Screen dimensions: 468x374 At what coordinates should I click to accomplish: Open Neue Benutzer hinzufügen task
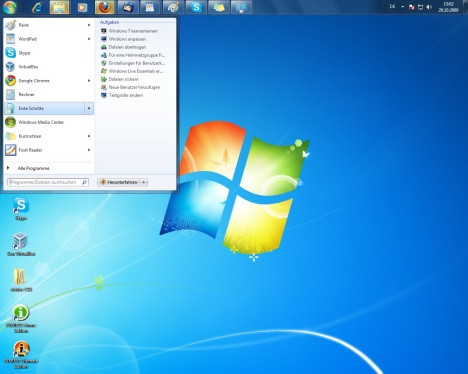pyautogui.click(x=131, y=87)
